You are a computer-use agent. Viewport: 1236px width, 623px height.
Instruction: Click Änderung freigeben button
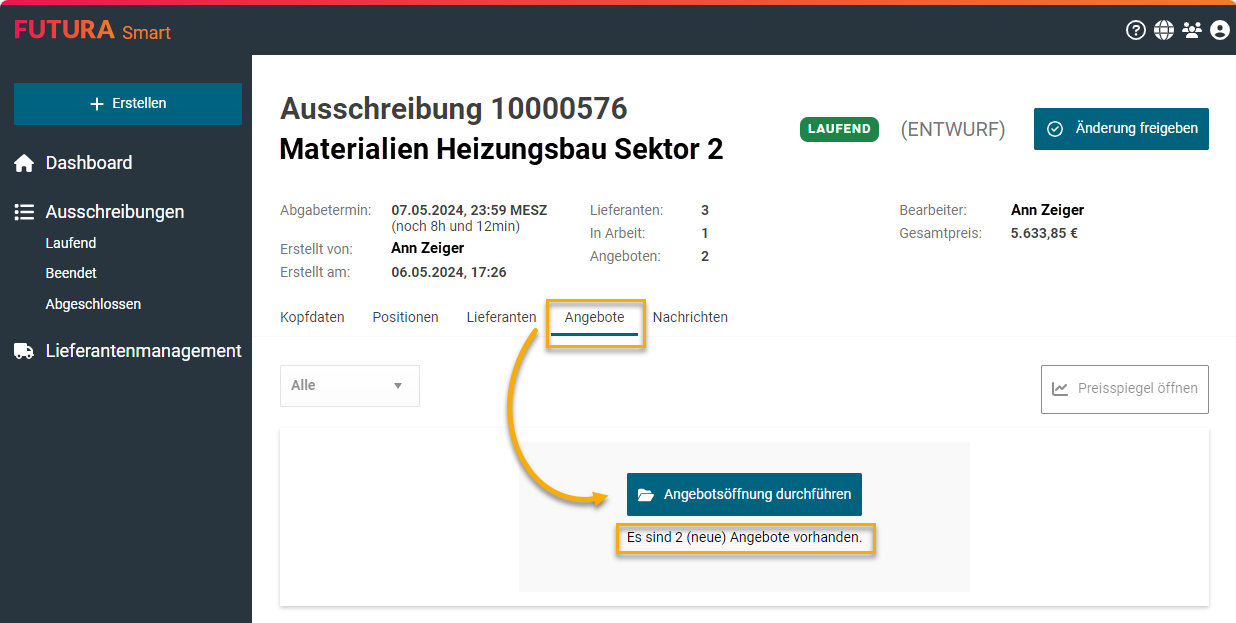tap(1121, 129)
